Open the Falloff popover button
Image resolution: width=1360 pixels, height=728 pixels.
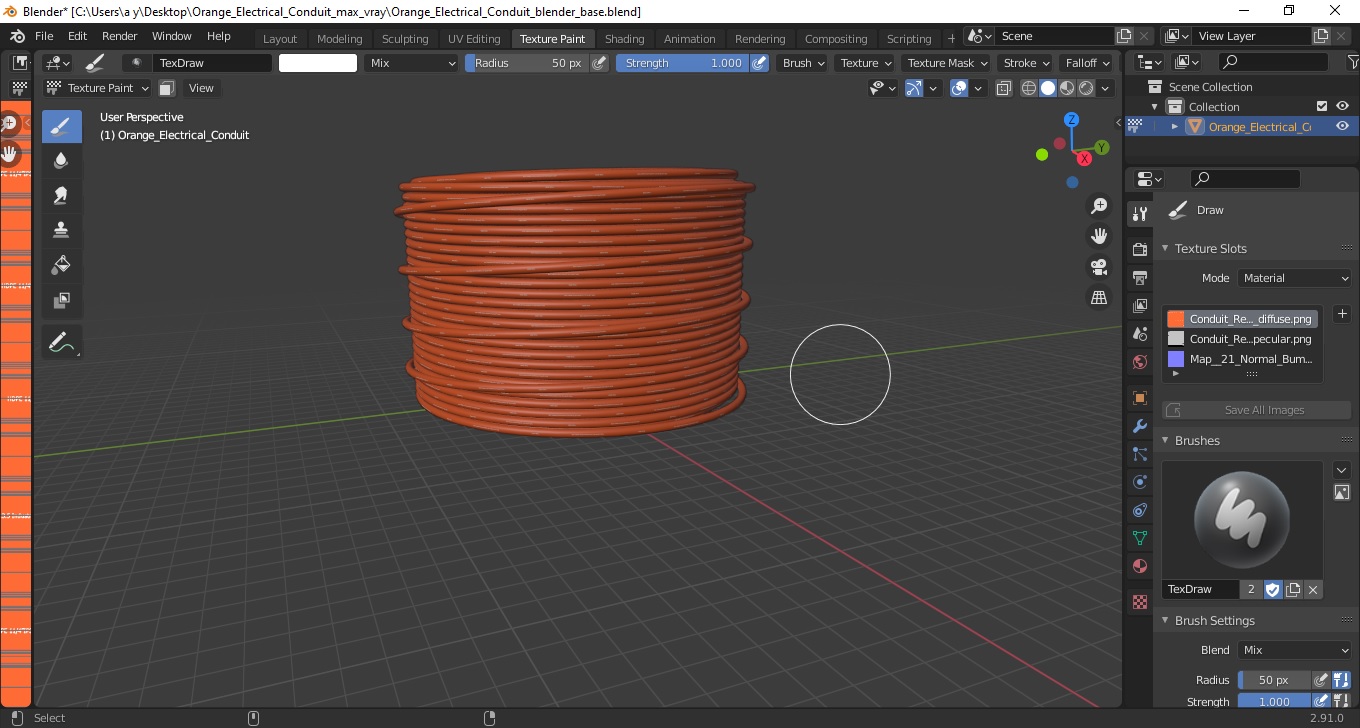[1086, 63]
